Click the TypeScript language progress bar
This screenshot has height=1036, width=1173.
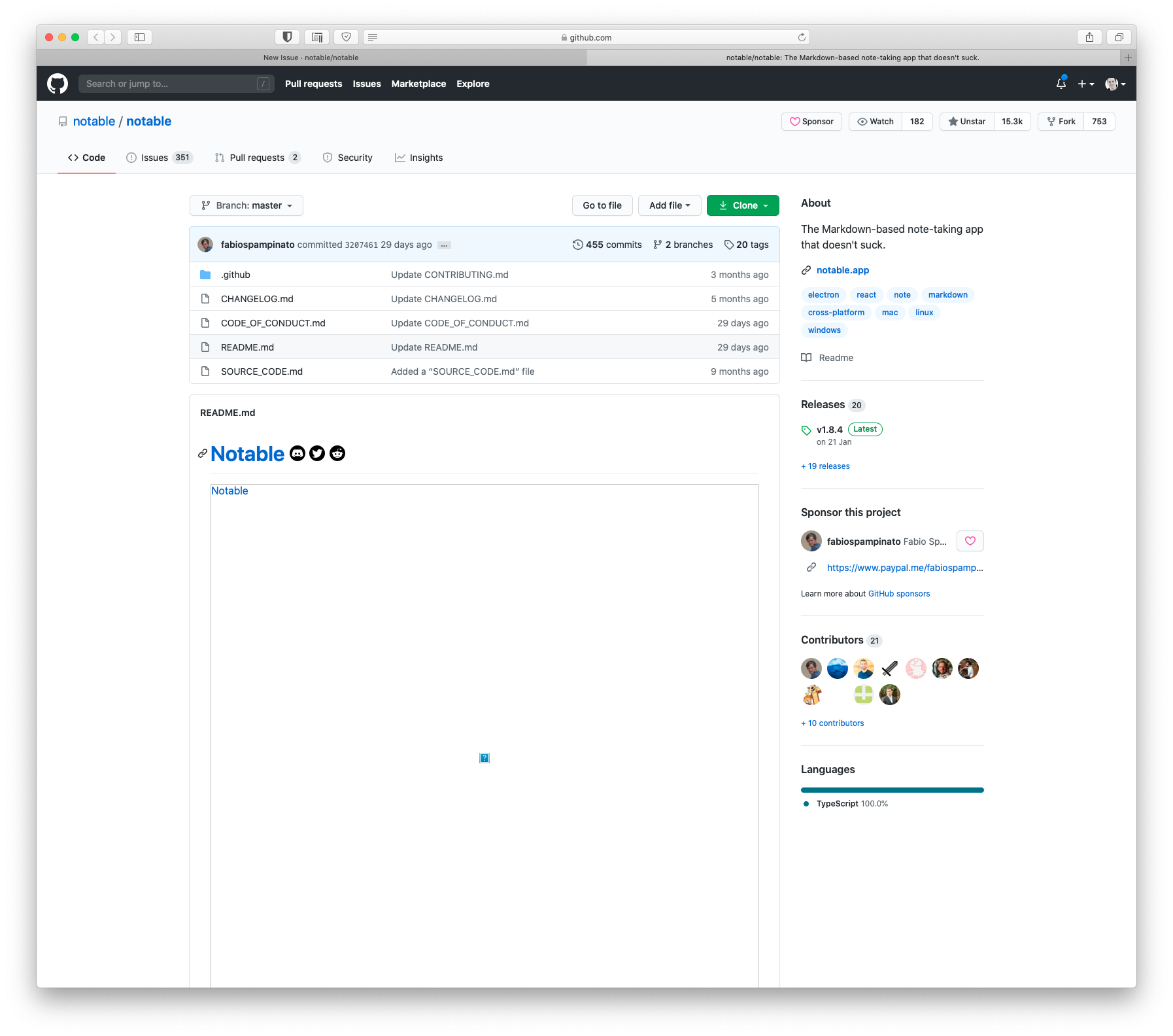[x=892, y=790]
